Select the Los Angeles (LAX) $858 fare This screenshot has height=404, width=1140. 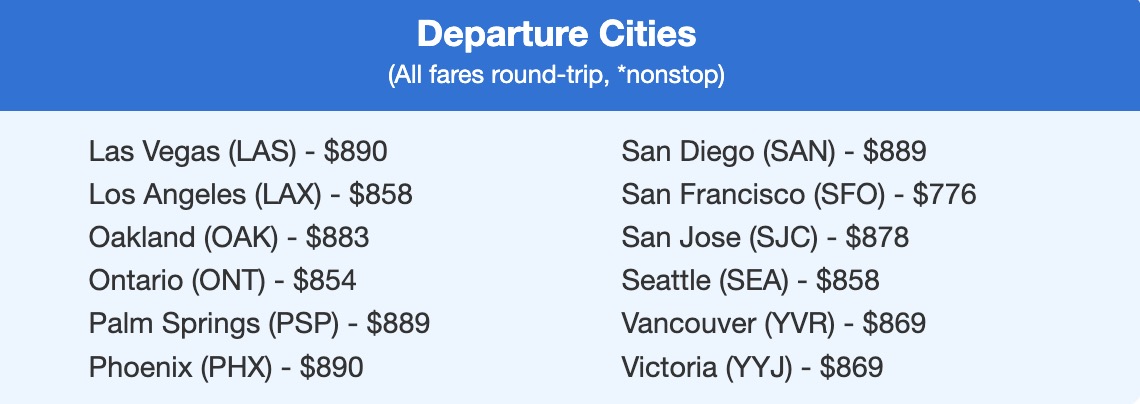pos(250,195)
